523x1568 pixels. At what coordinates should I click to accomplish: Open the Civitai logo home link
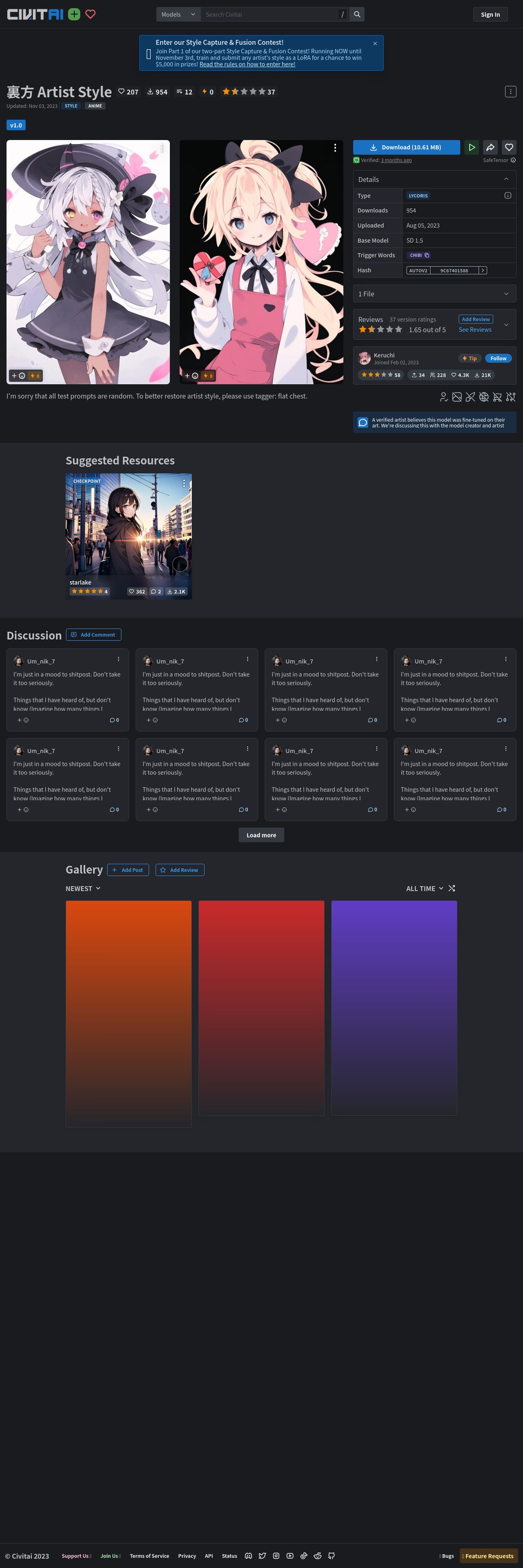point(35,14)
